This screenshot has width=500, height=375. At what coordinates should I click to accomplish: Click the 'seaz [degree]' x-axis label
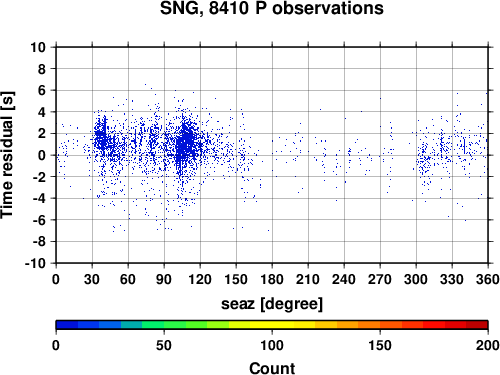(272, 304)
